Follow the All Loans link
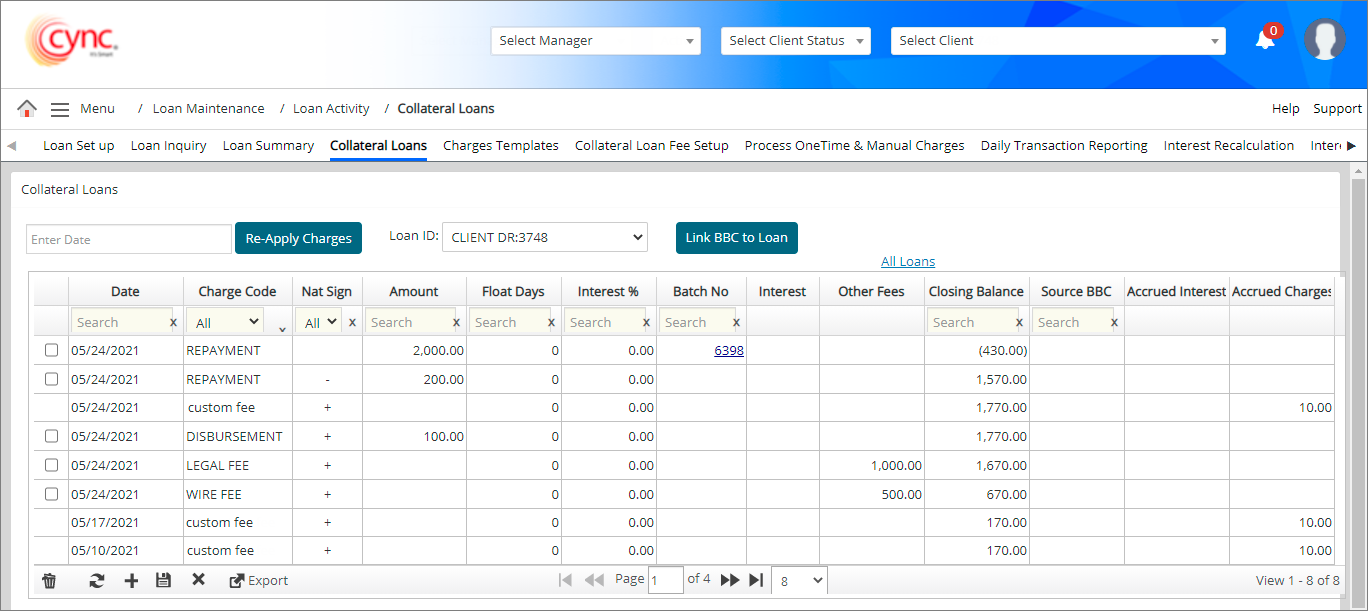1368x611 pixels. [907, 262]
